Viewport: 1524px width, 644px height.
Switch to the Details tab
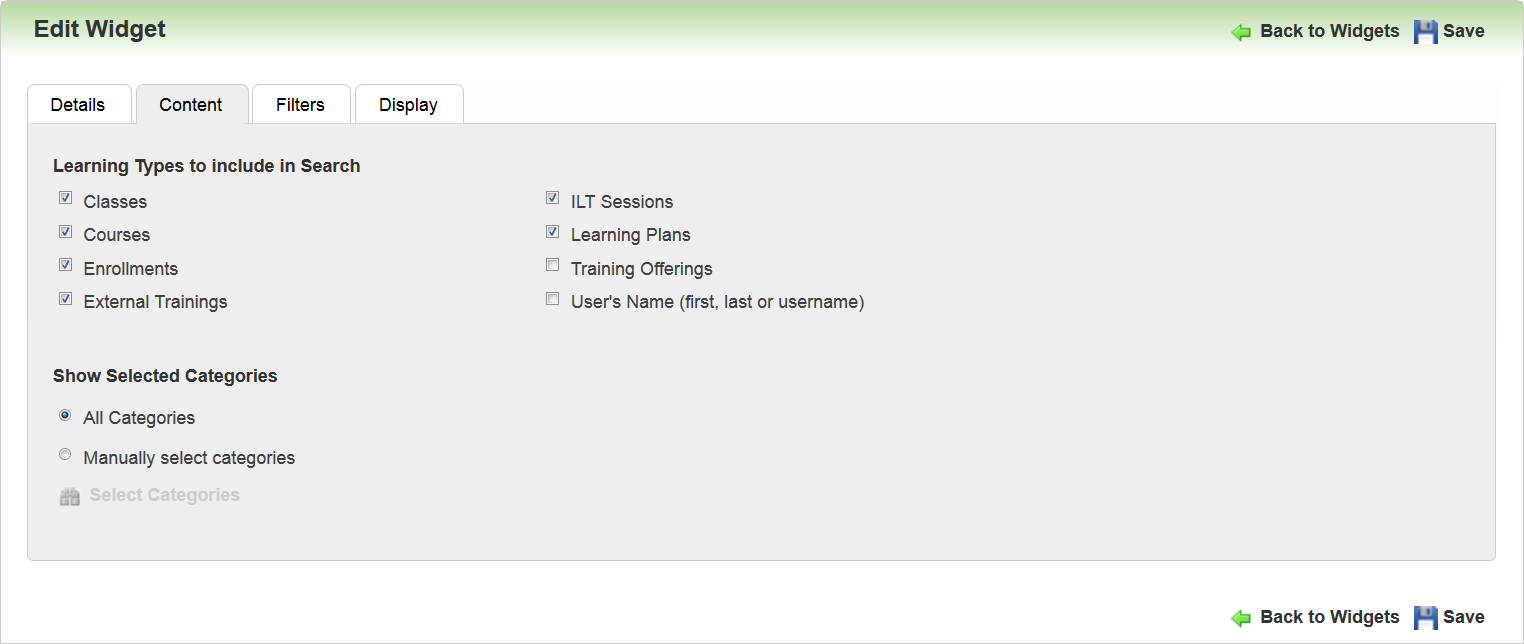click(x=78, y=105)
